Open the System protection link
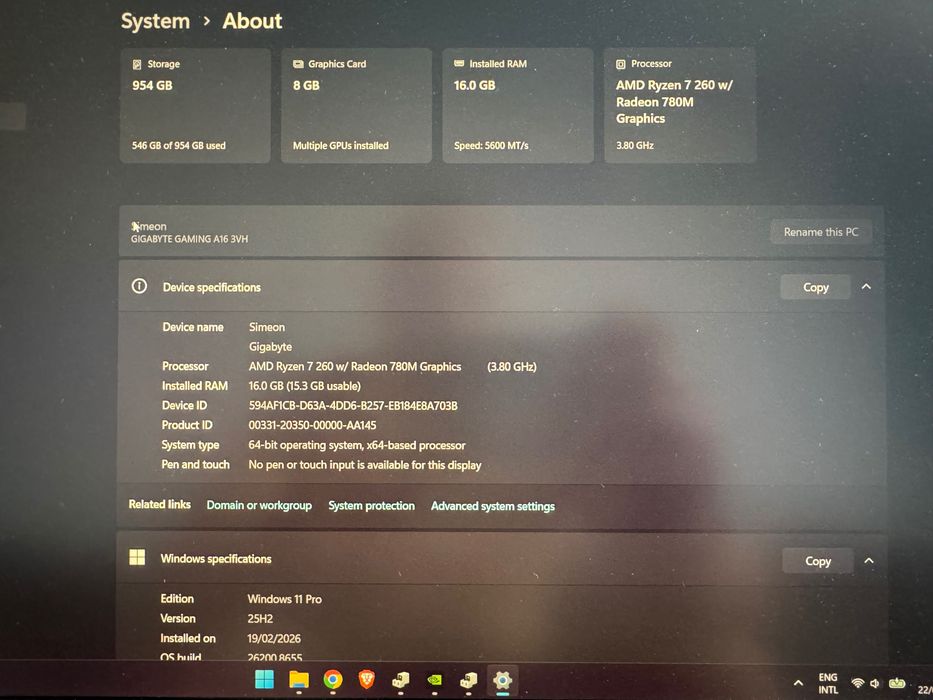The width and height of the screenshot is (933, 700). click(371, 505)
